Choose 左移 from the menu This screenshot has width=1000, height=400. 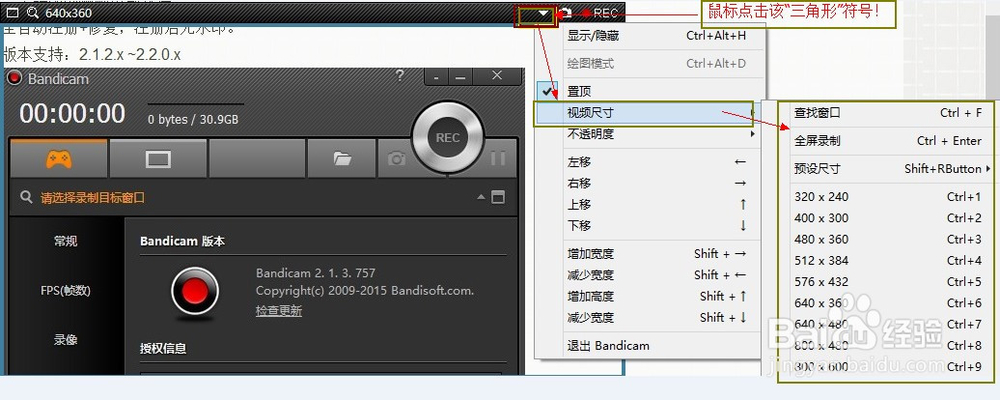tap(649, 162)
